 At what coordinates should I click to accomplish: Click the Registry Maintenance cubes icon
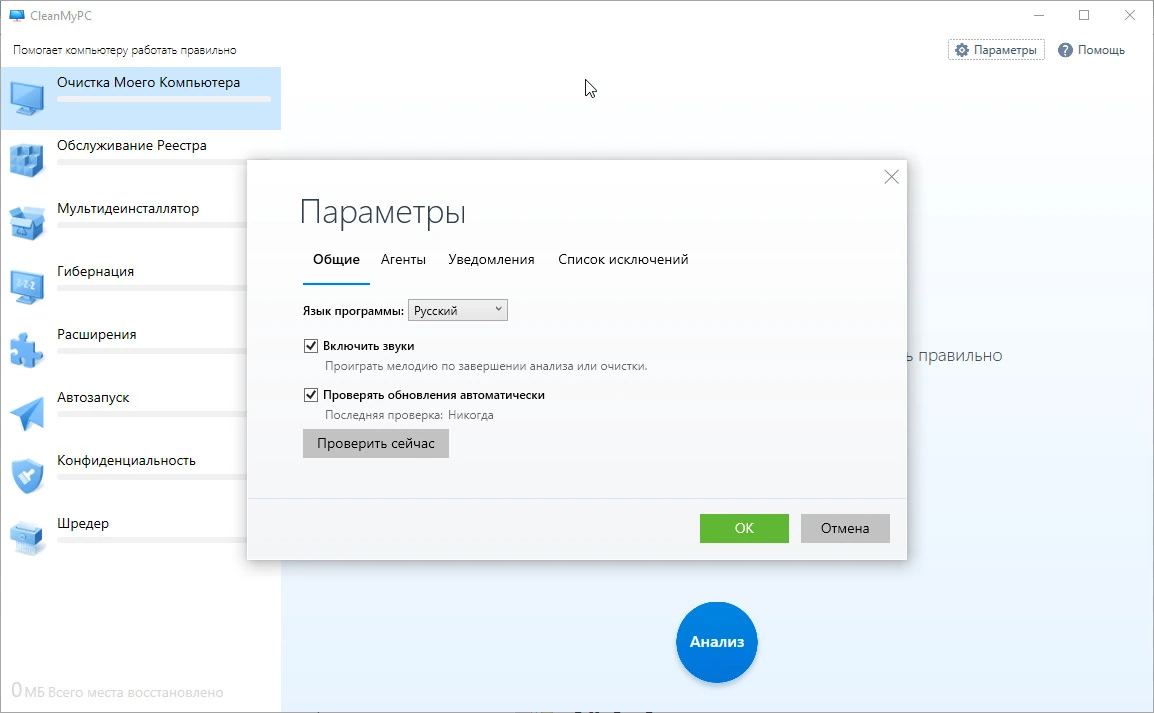click(27, 160)
